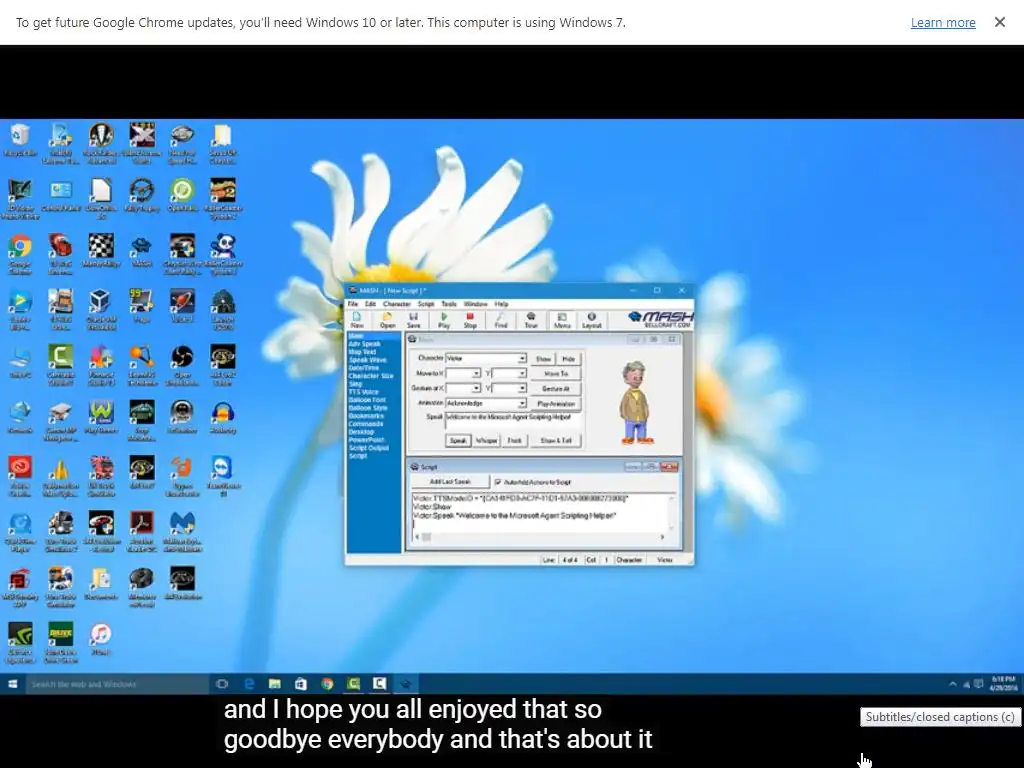Click the green Camtasia desktop icon
Image resolution: width=1024 pixels, height=768 pixels.
point(61,357)
